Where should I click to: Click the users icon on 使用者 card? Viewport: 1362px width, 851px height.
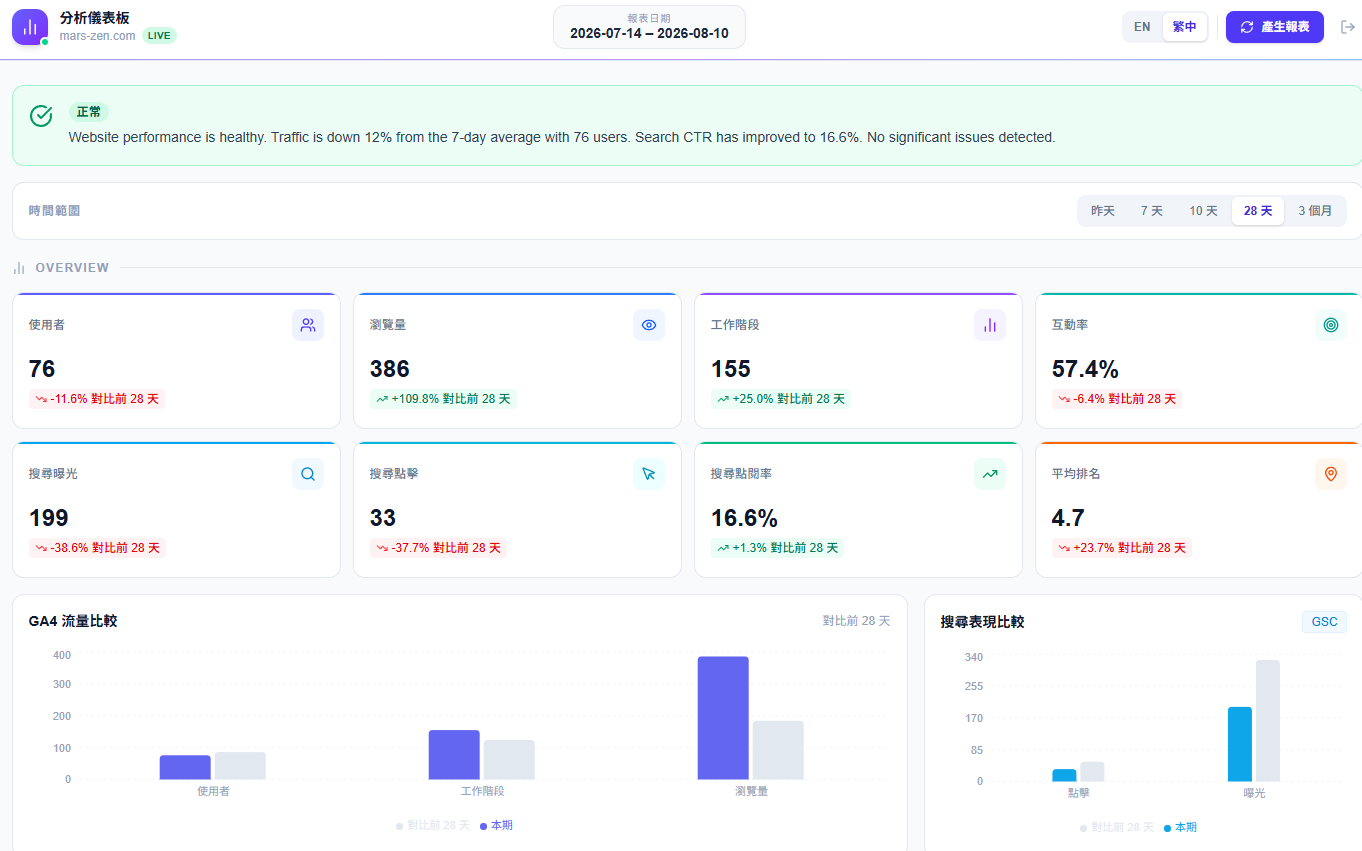[x=308, y=325]
